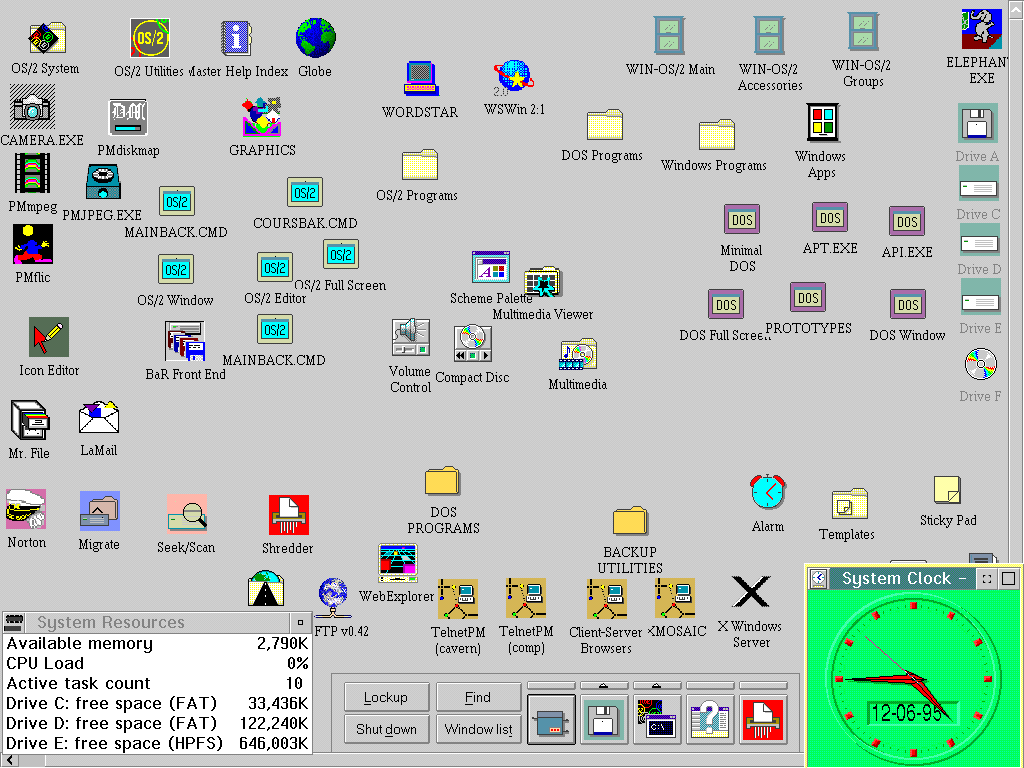
Task: Expand the drawer above the LaunchPad floppy drive
Action: pos(605,685)
